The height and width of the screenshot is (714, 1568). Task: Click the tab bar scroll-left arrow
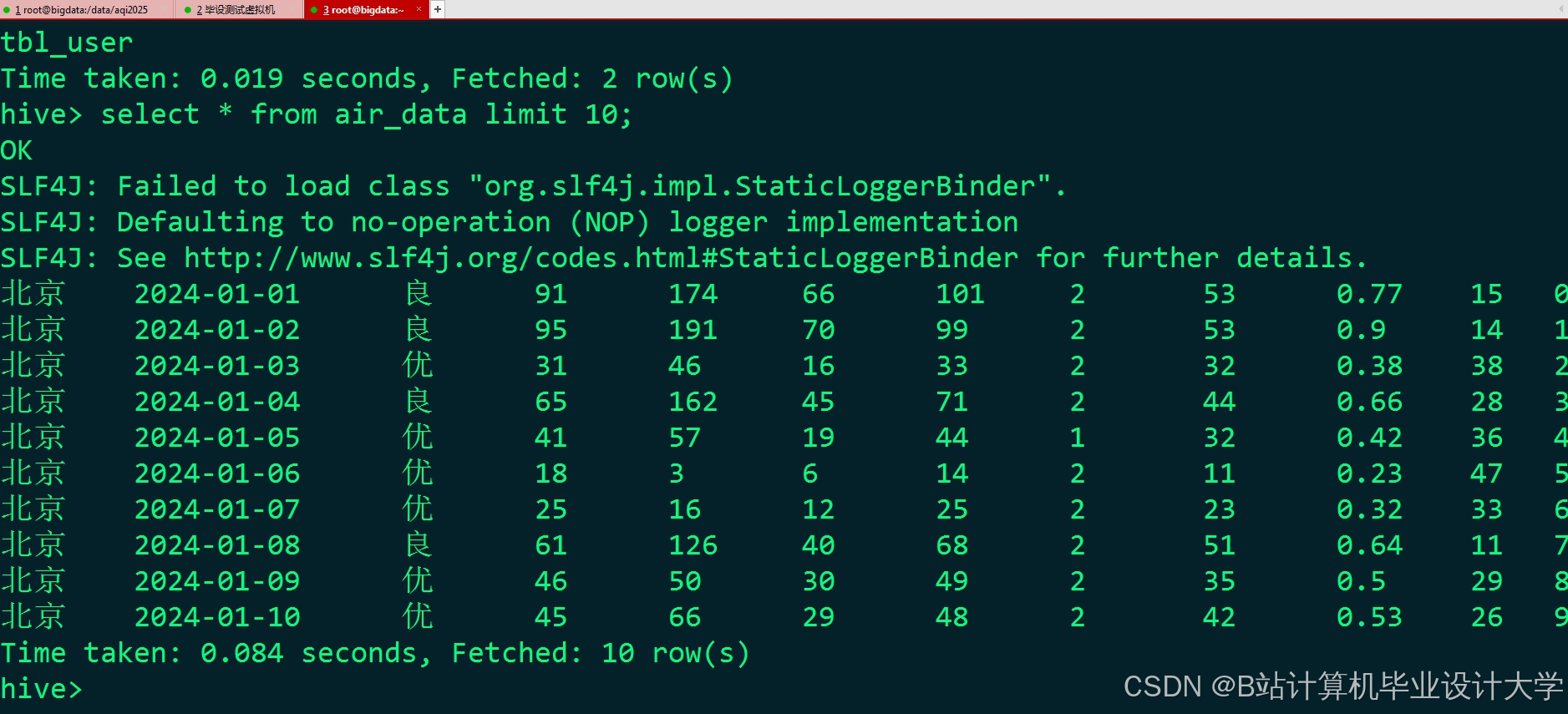1560,9
